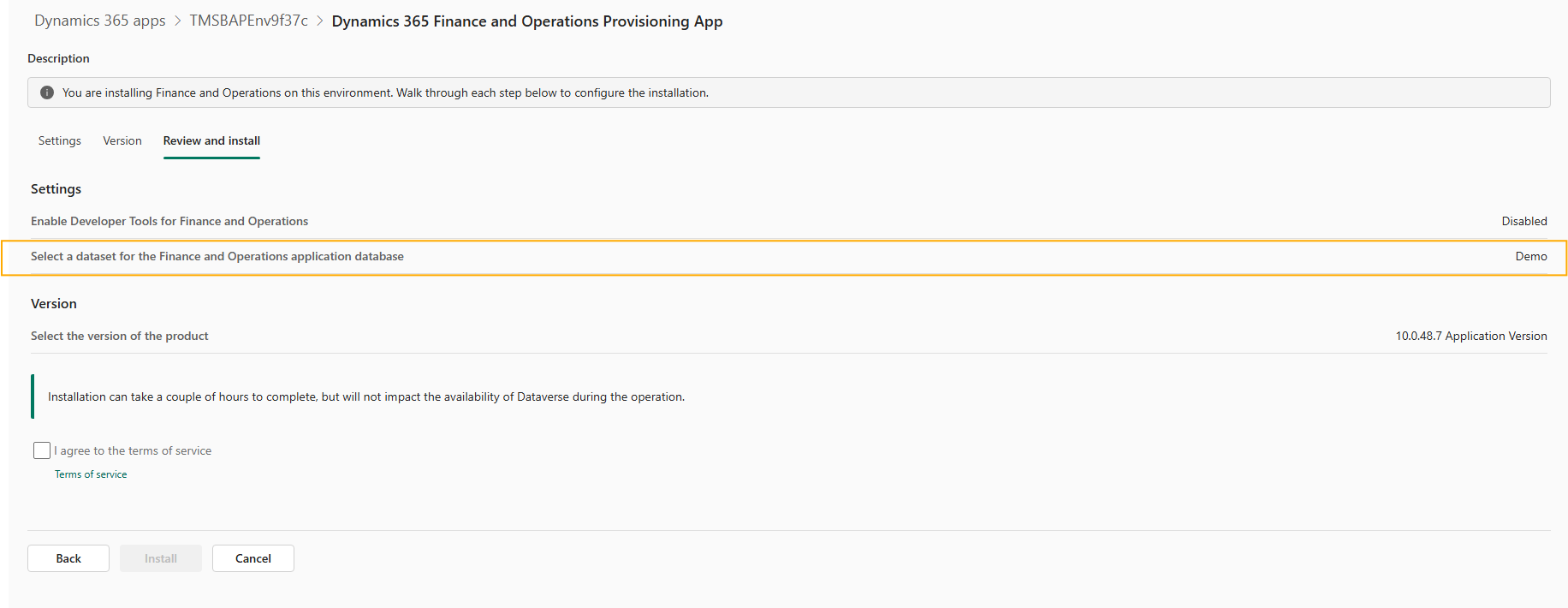
Task: Click 'Enable Developer Tools for Finance and Operations'
Action: [169, 221]
